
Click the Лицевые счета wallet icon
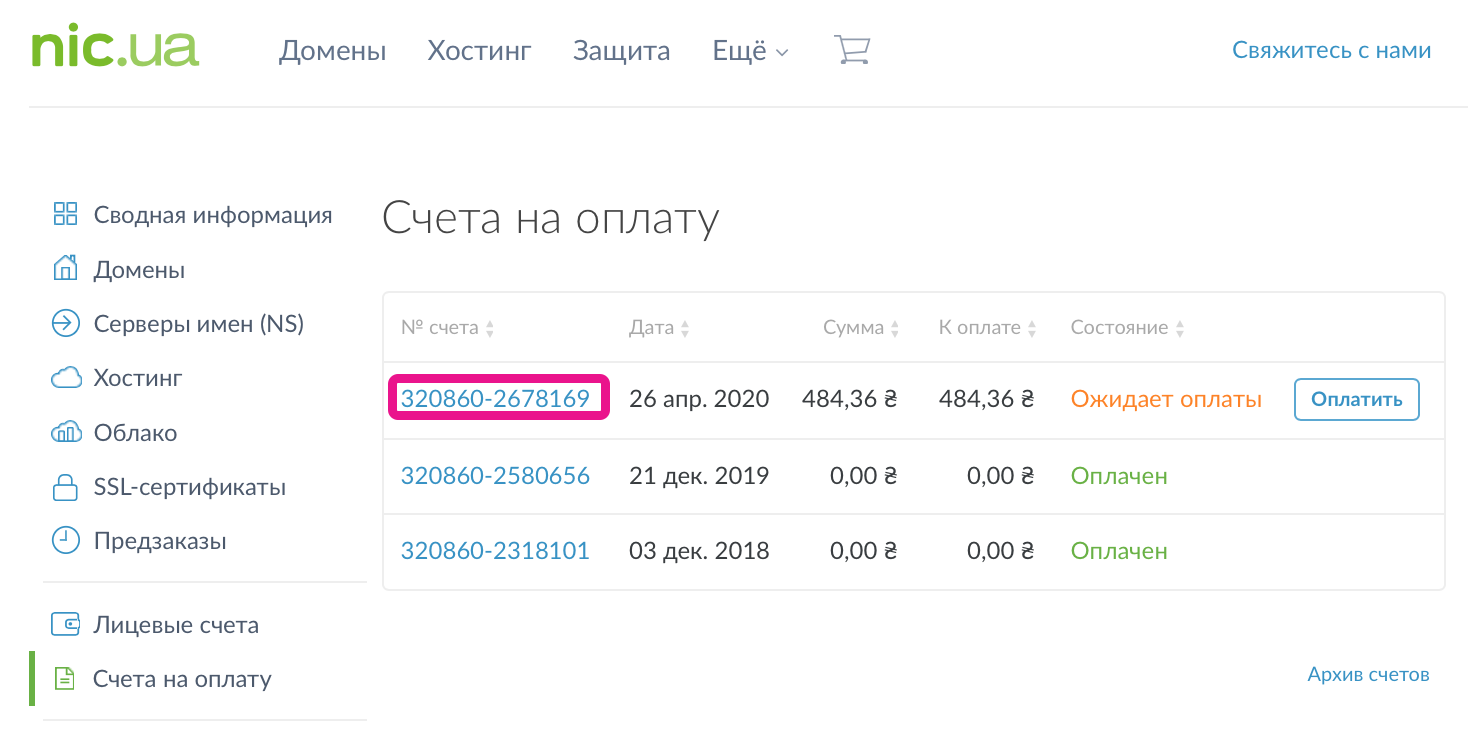[65, 625]
